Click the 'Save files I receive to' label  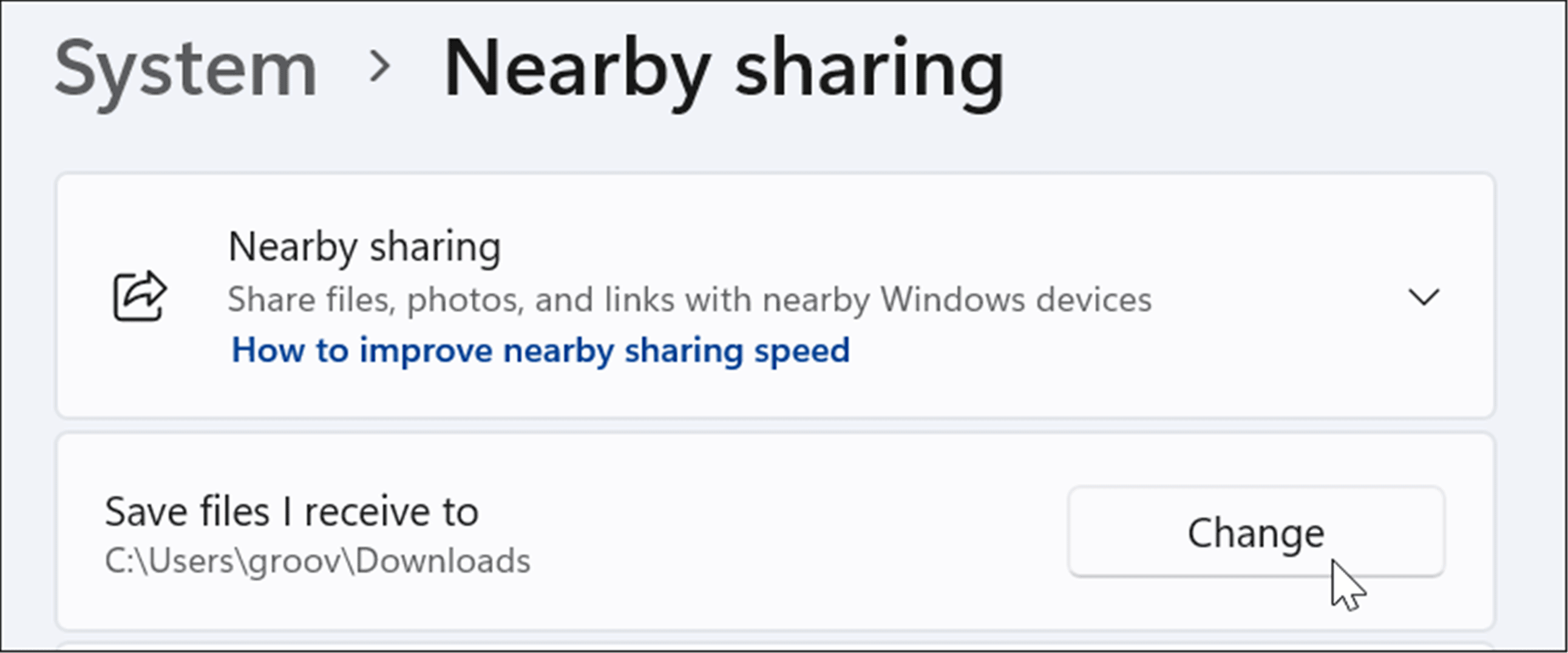coord(291,511)
